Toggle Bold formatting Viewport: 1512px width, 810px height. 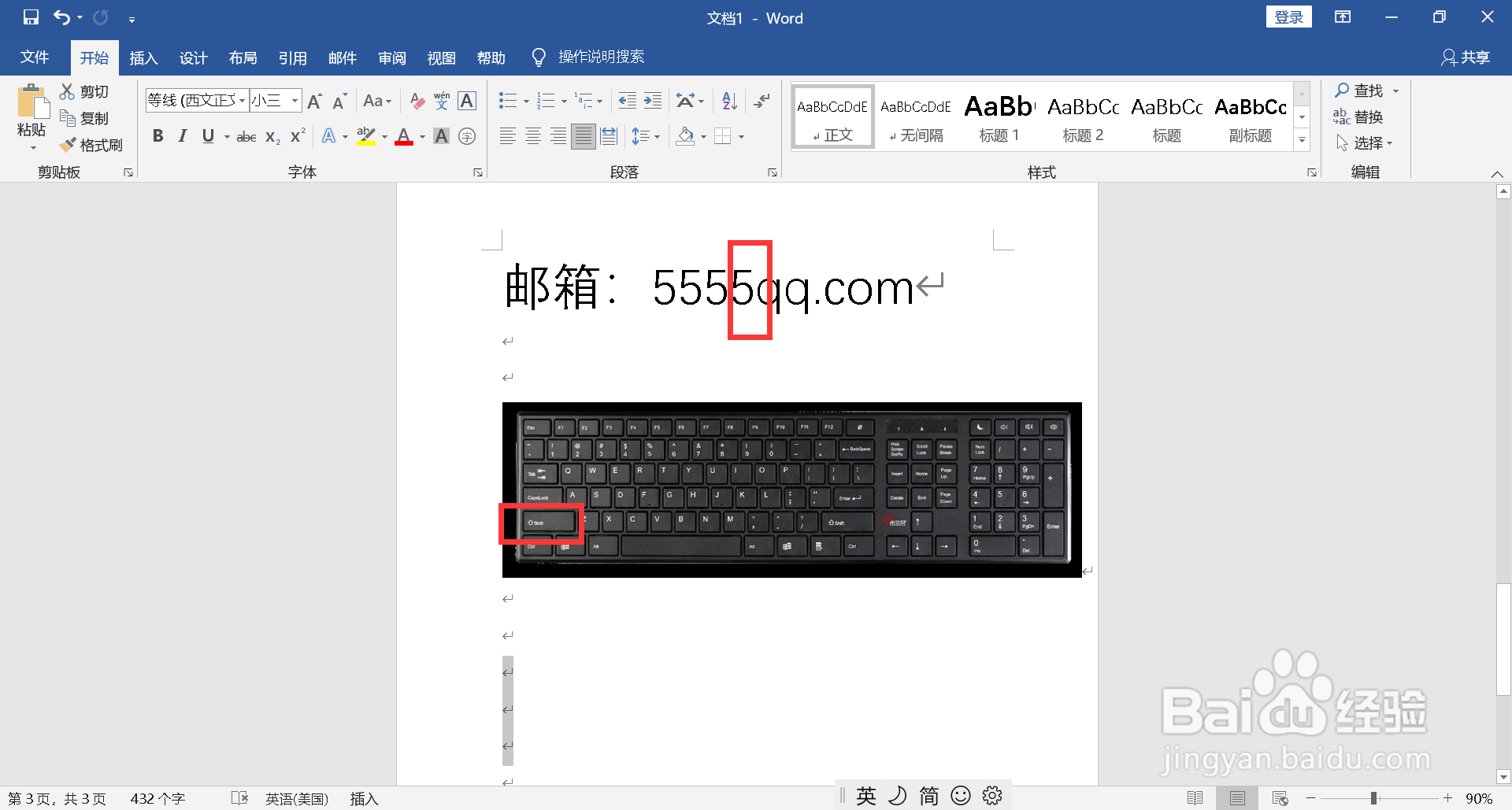tap(157, 136)
